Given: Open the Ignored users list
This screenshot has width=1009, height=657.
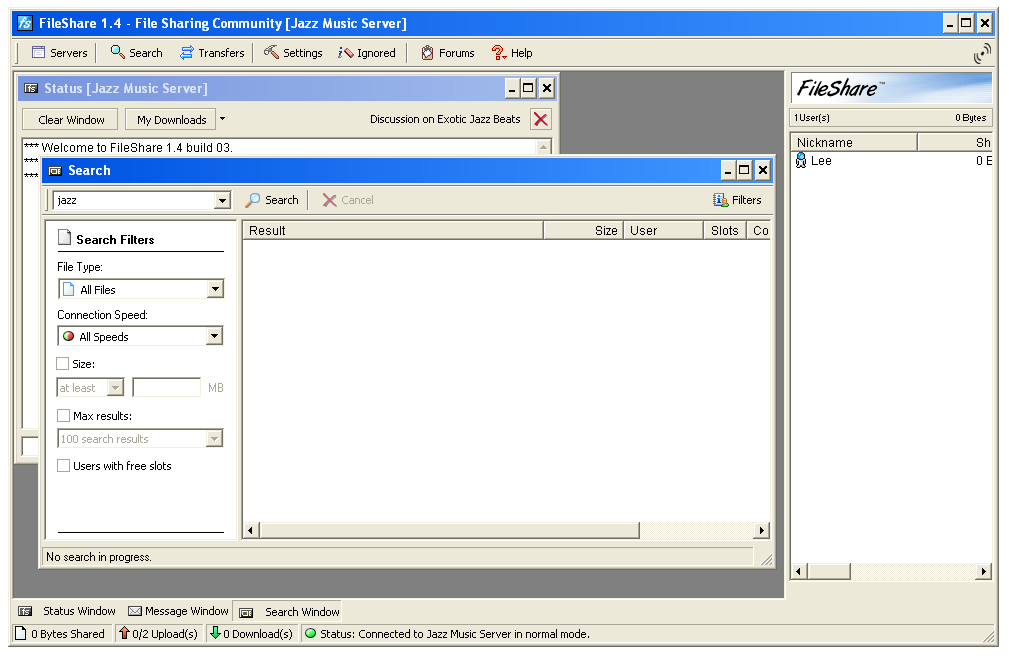Looking at the screenshot, I should click(346, 53).
